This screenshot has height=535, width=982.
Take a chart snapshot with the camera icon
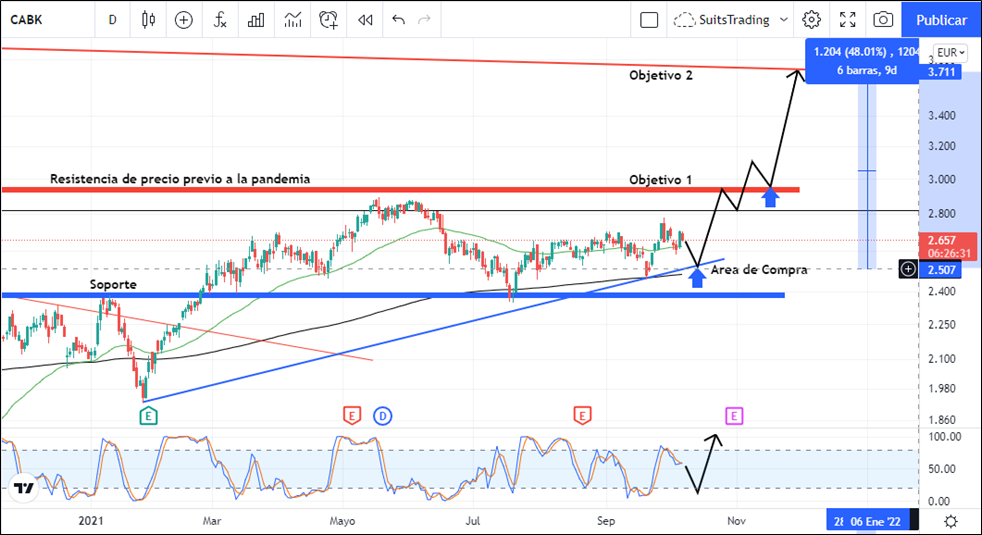(882, 19)
